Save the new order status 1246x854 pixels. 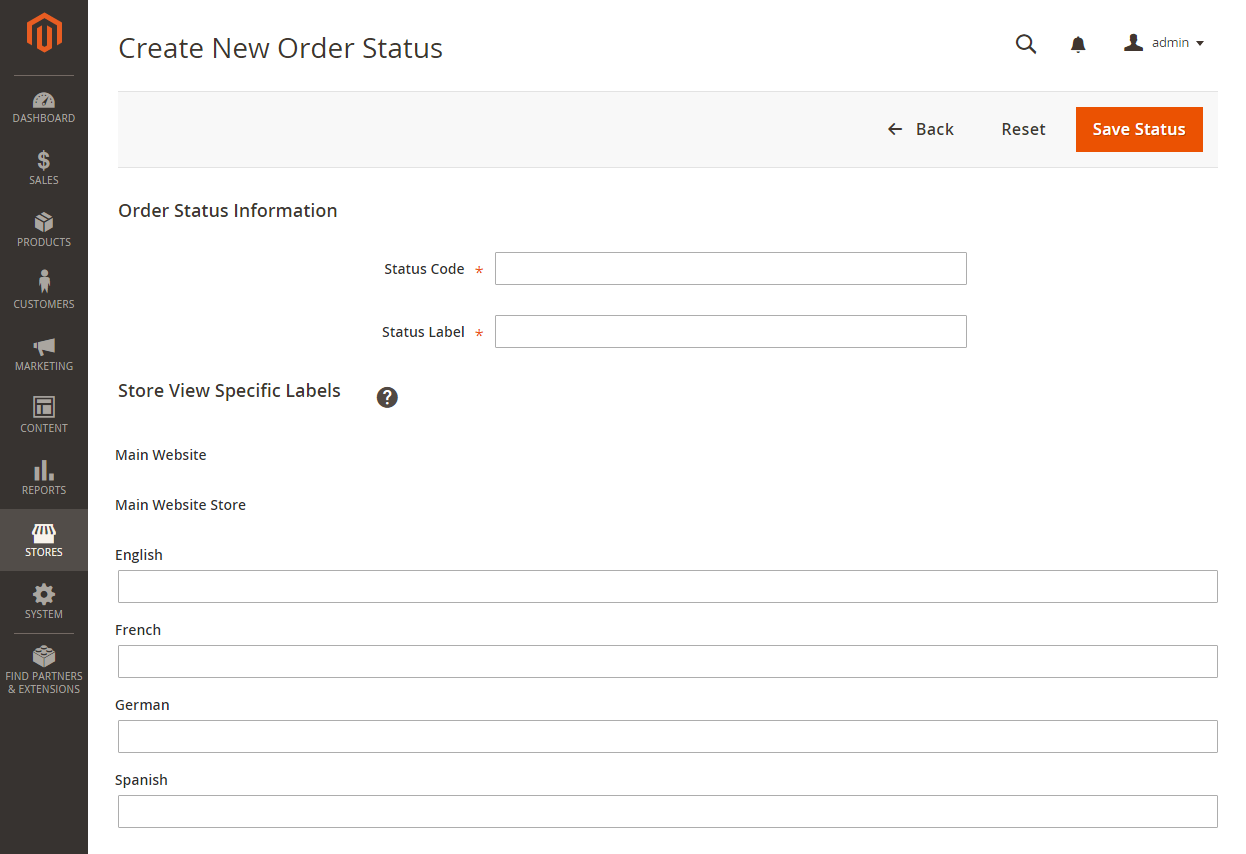coord(1139,129)
